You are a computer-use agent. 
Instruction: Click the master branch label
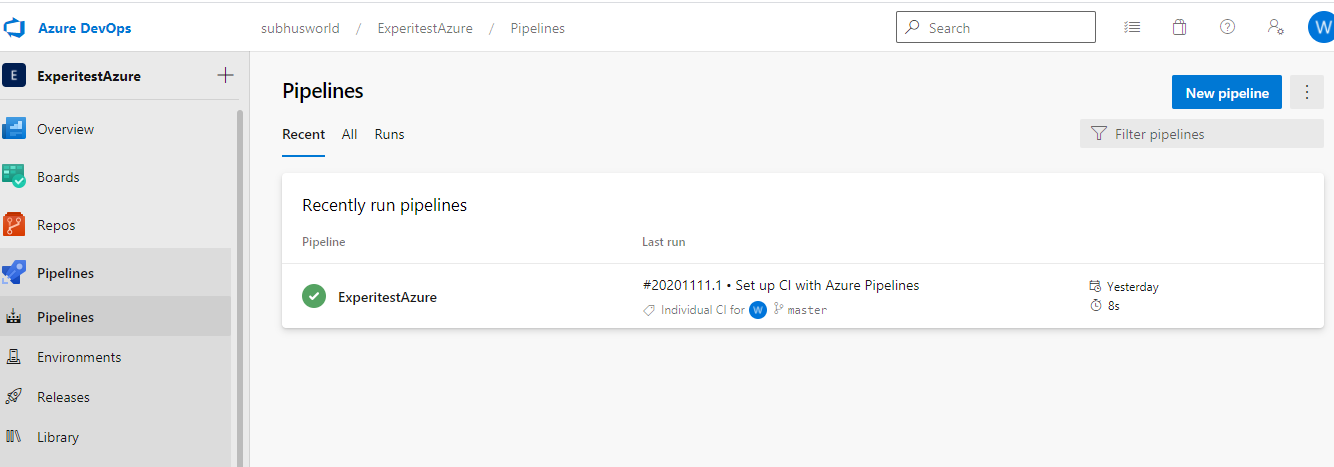coord(807,310)
